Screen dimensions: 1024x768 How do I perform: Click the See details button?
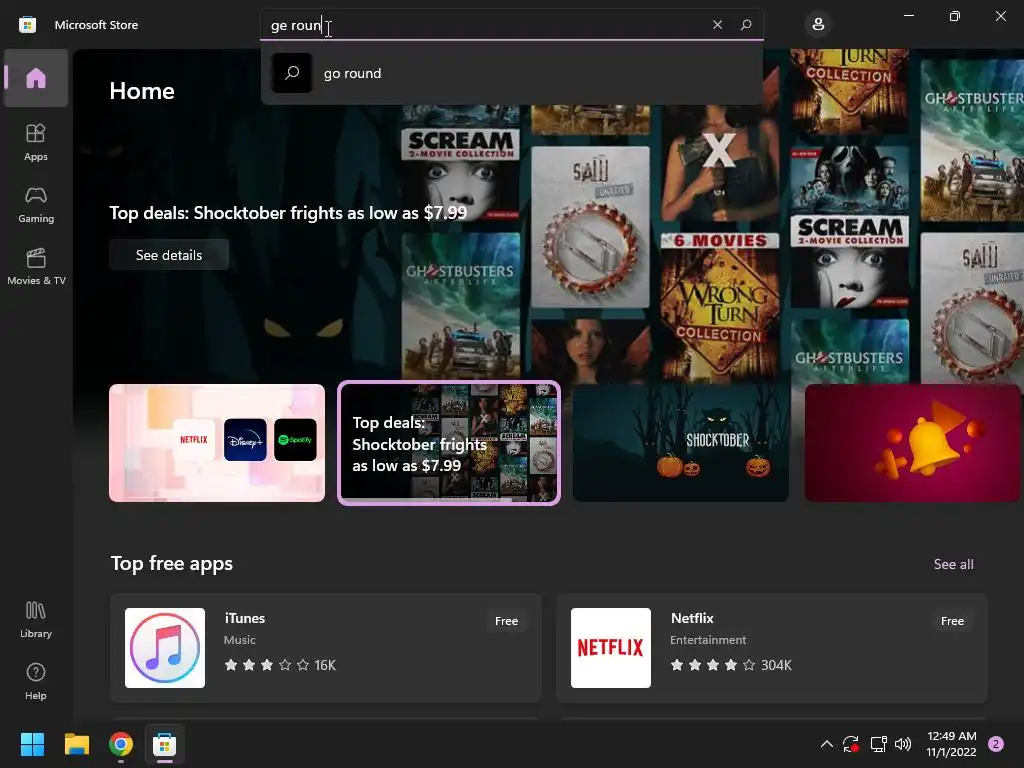click(169, 255)
